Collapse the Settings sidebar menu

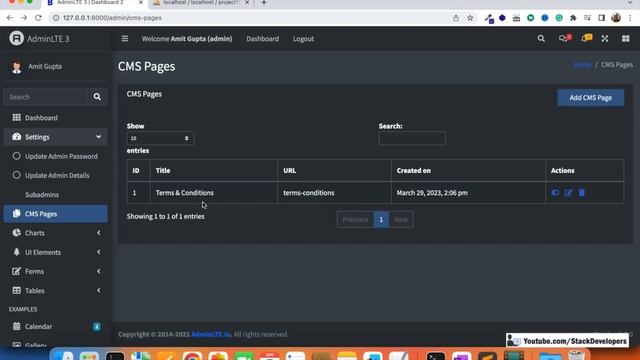[56, 137]
